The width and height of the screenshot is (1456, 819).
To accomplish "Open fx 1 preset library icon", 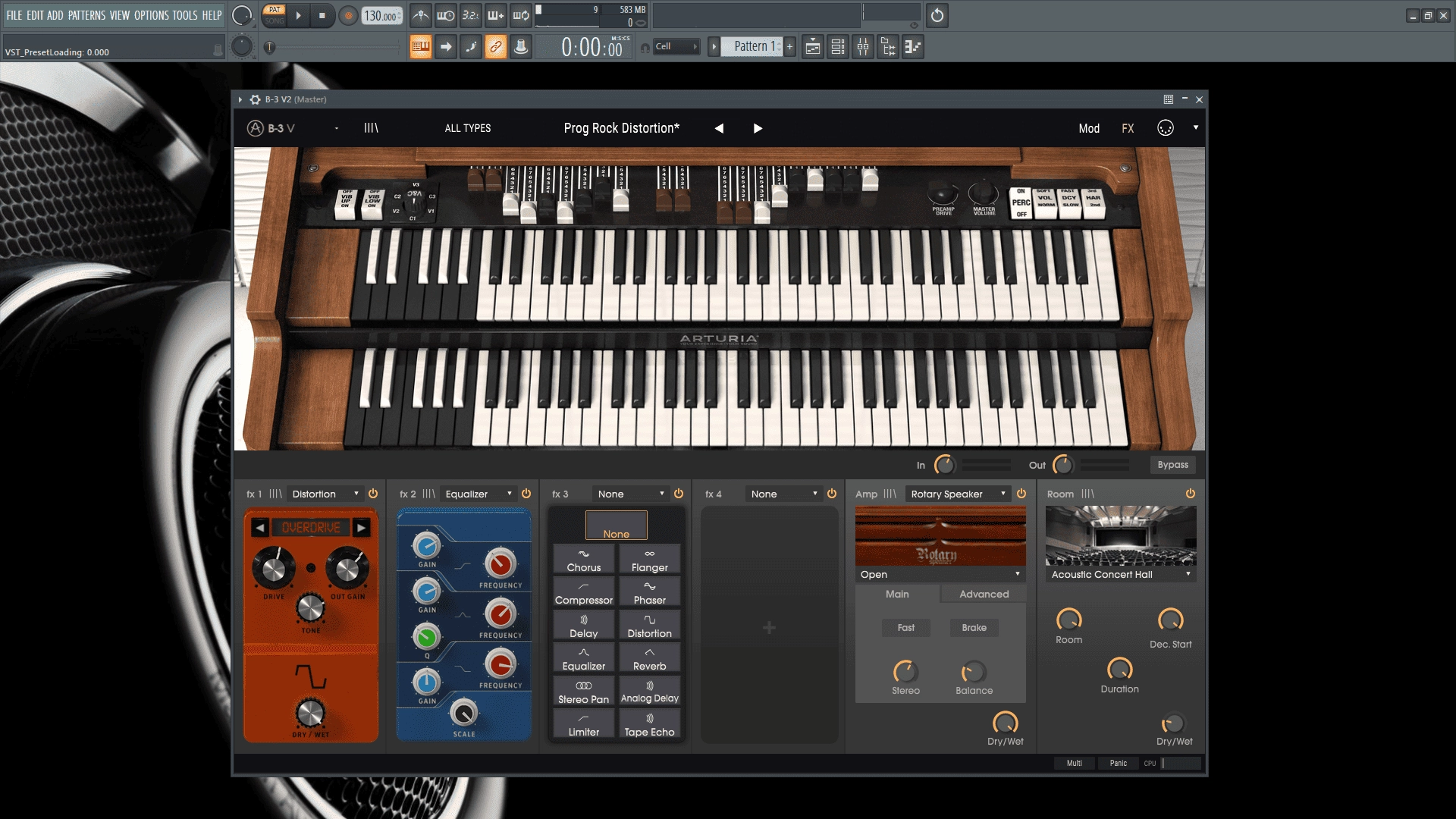I will click(x=275, y=494).
